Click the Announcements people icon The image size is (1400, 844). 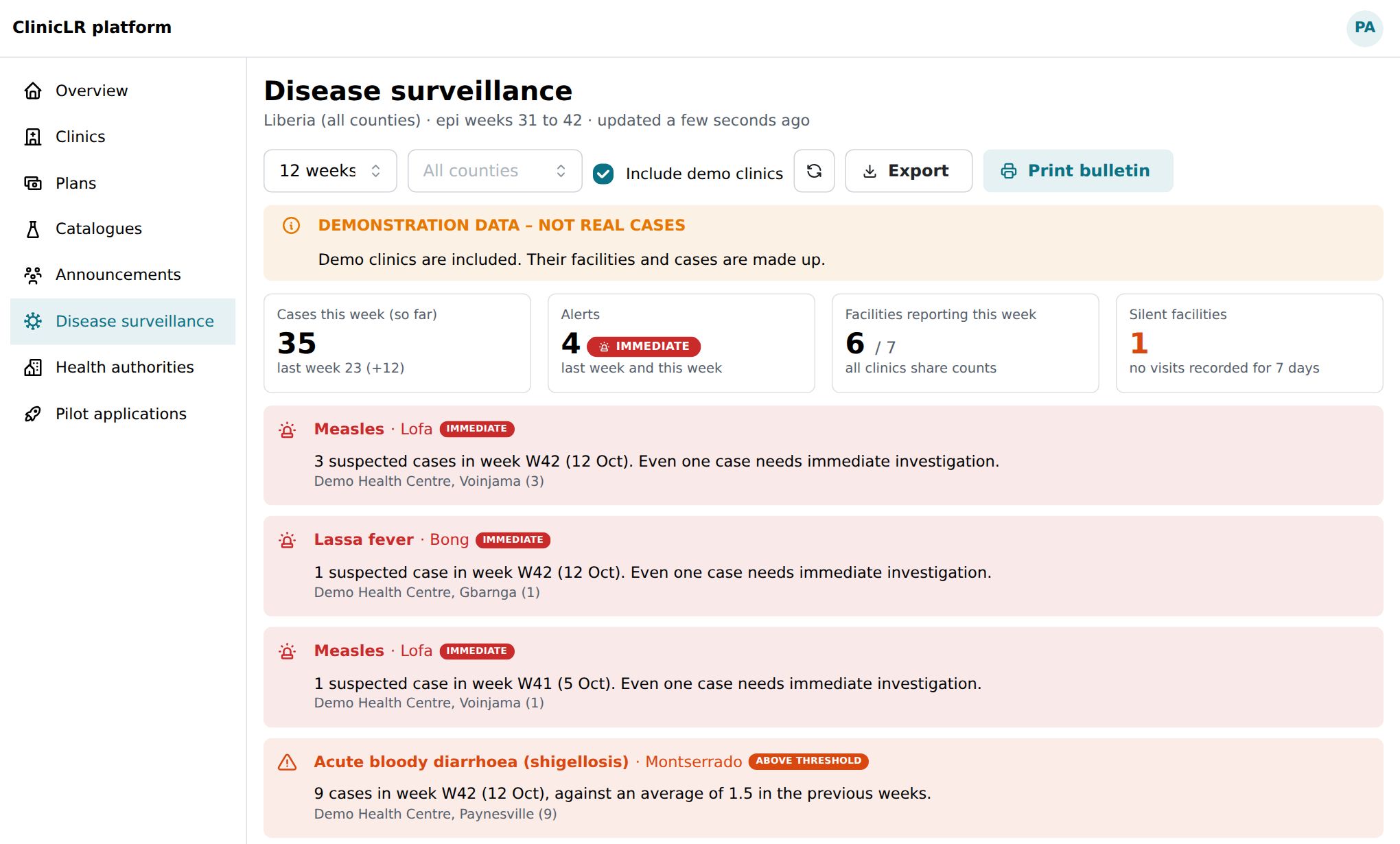[33, 274]
